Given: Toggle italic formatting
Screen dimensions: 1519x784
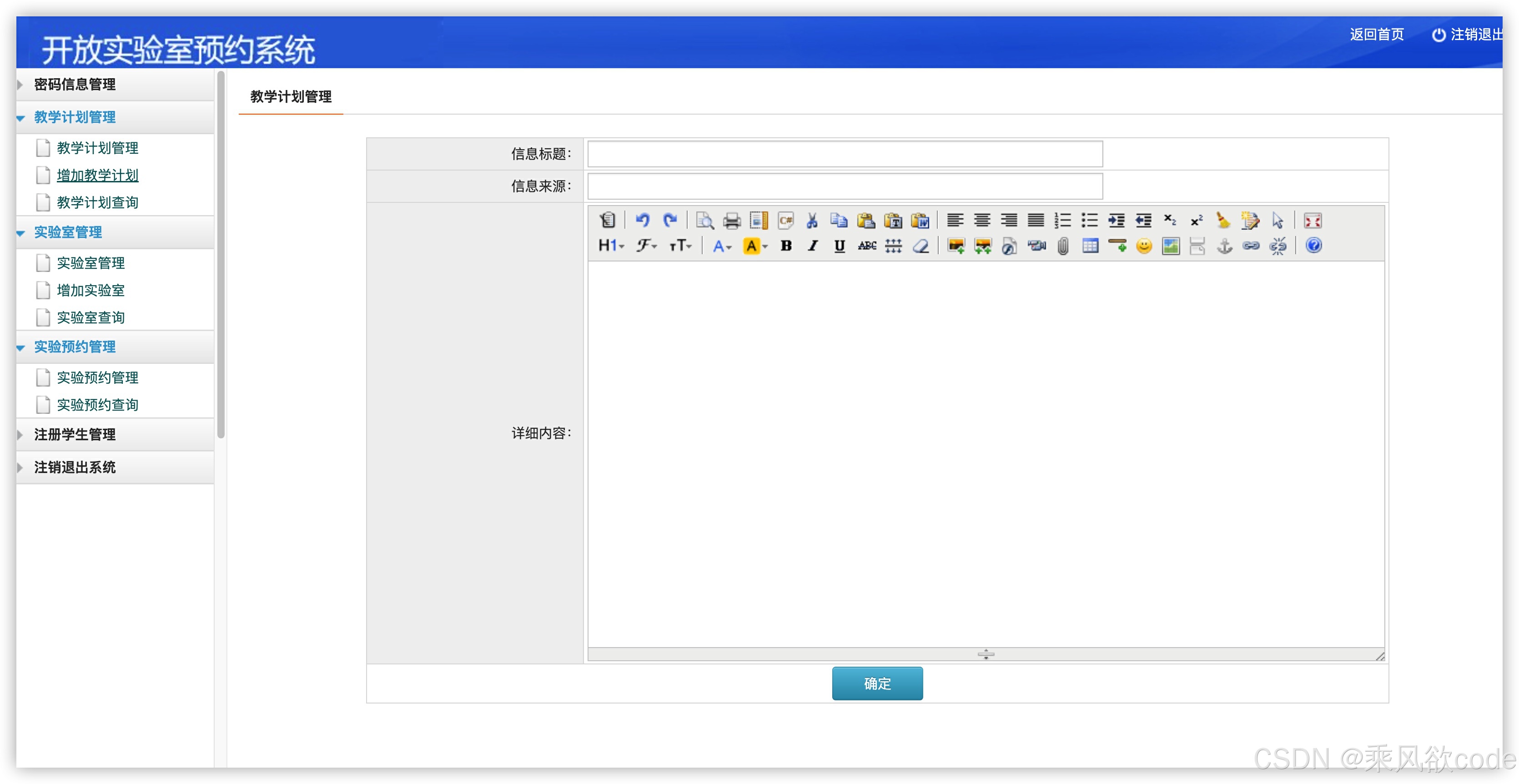Looking at the screenshot, I should [x=813, y=246].
